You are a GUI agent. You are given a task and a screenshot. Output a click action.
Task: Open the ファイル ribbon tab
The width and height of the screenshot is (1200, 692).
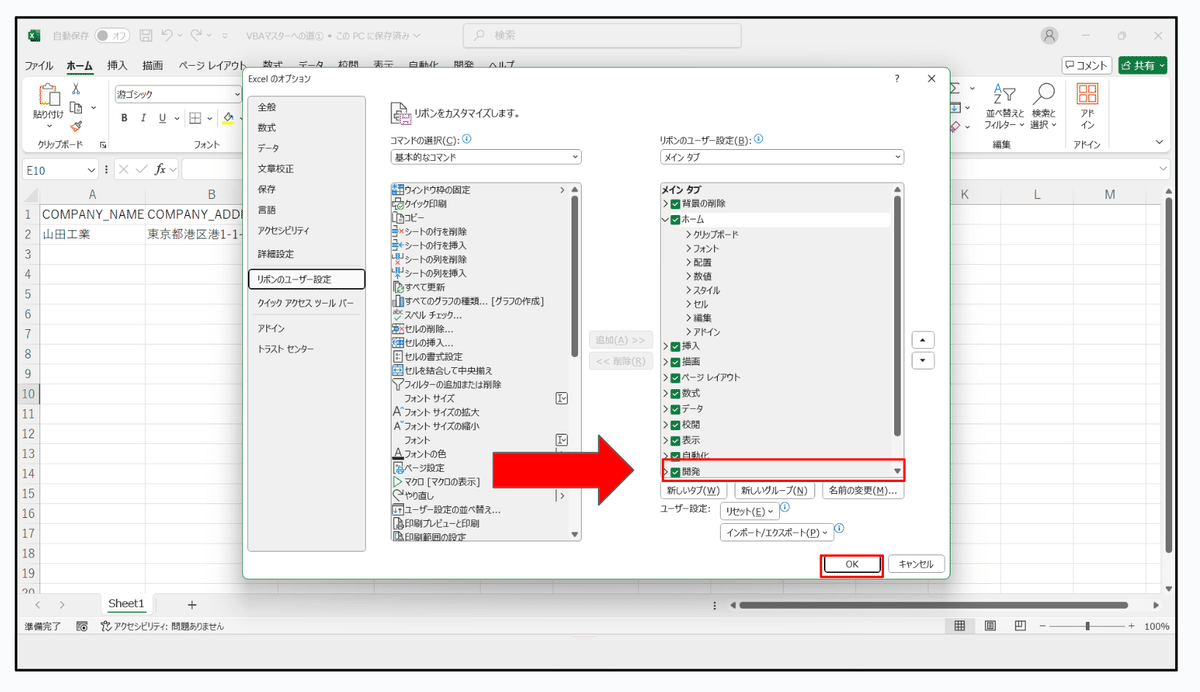coord(39,66)
